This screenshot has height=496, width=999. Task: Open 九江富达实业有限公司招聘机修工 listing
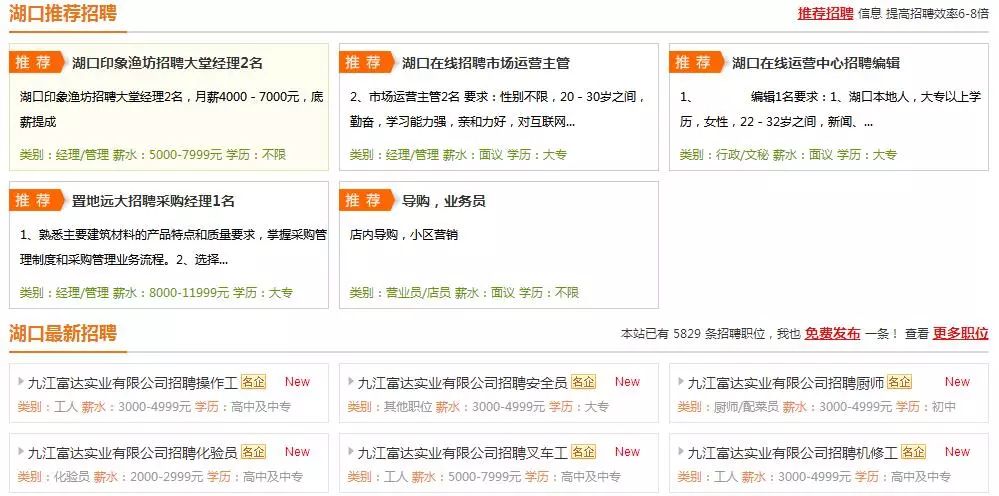(x=792, y=453)
